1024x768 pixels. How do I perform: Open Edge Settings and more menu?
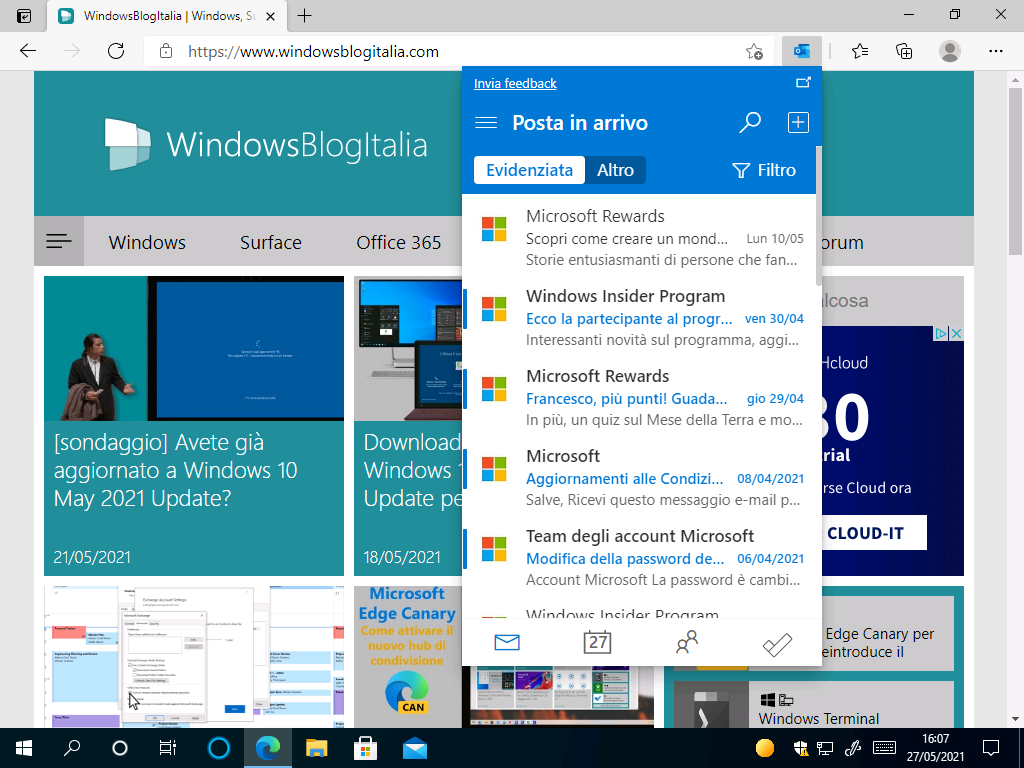pyautogui.click(x=996, y=51)
